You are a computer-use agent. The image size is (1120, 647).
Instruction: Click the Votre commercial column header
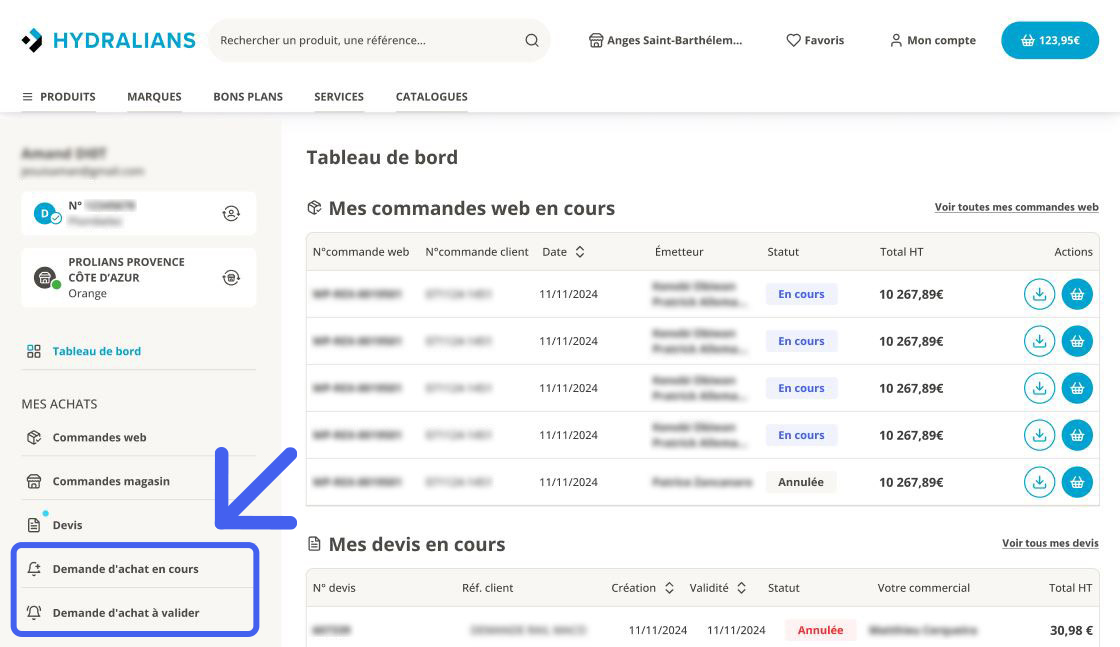tap(924, 588)
